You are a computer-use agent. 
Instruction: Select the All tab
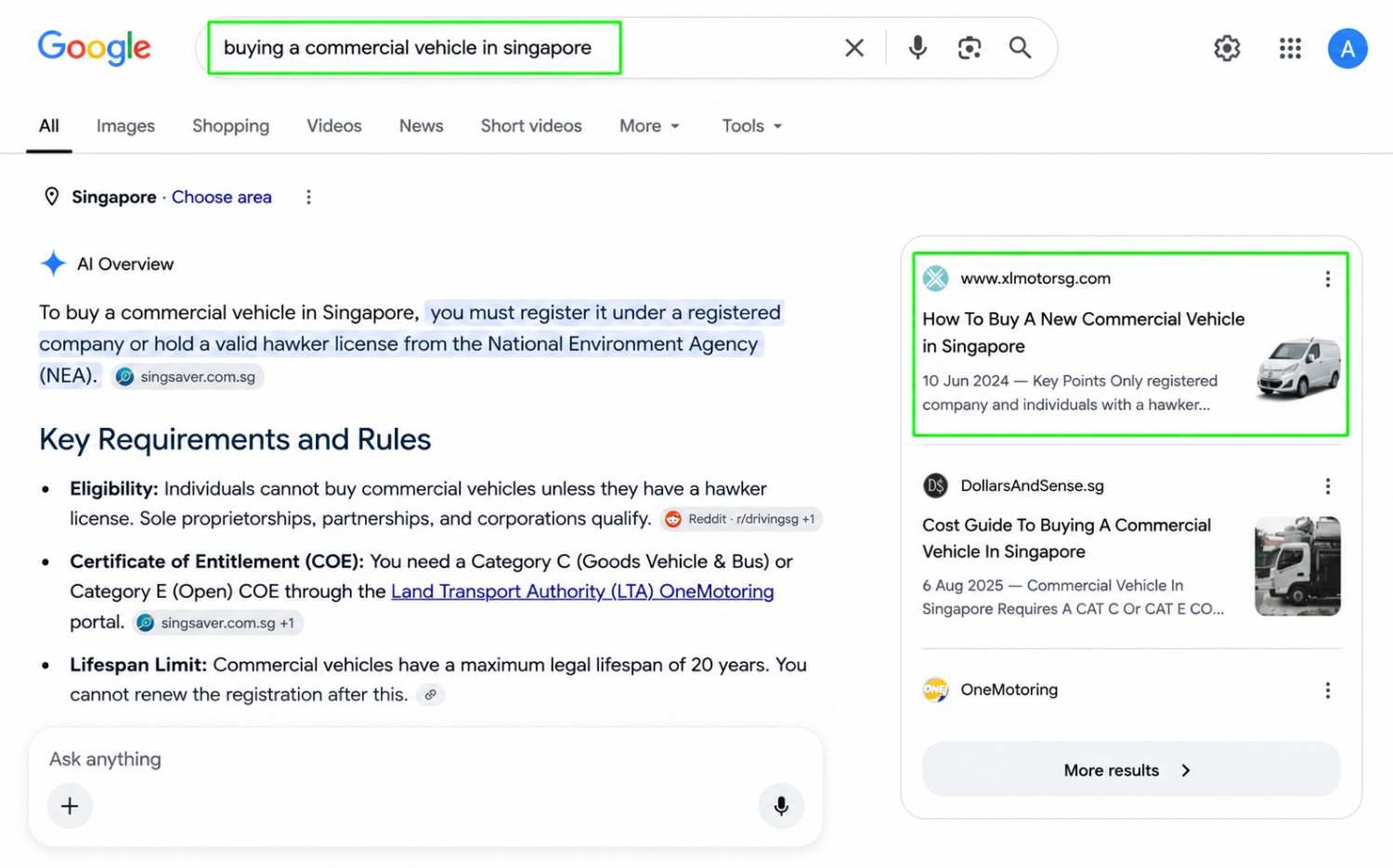click(x=49, y=126)
